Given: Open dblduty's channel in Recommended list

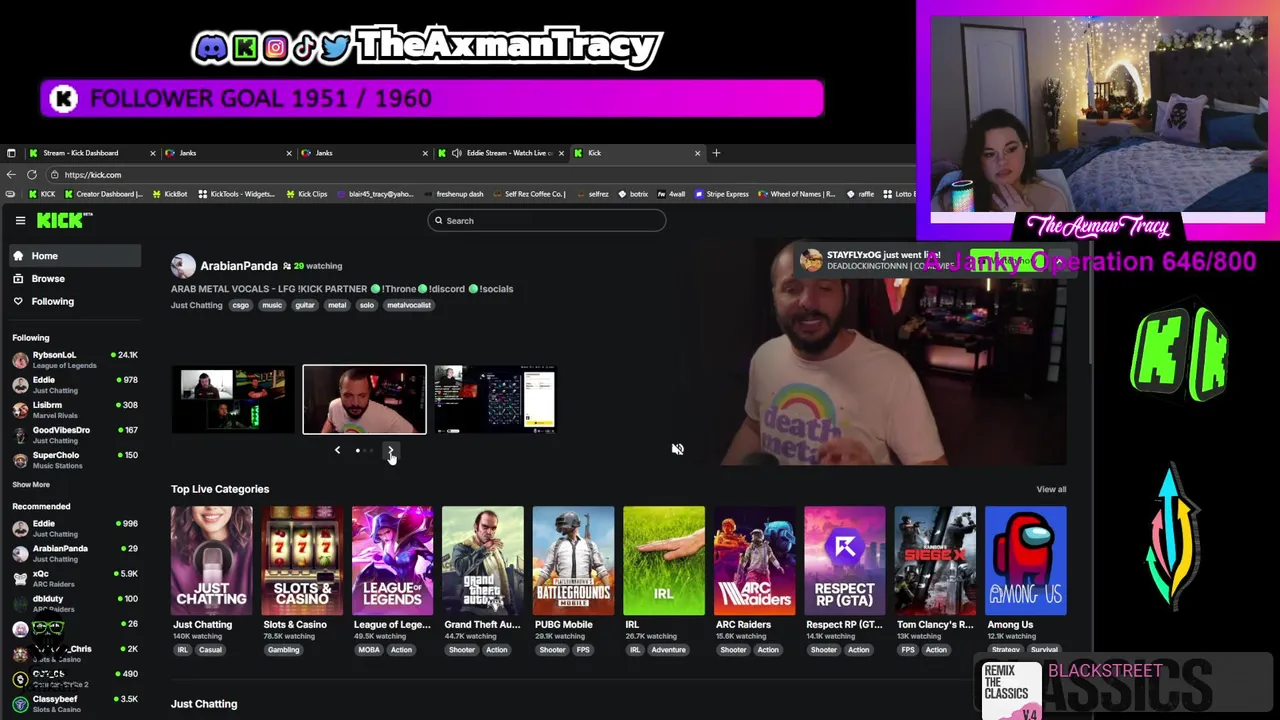Looking at the screenshot, I should [x=74, y=603].
